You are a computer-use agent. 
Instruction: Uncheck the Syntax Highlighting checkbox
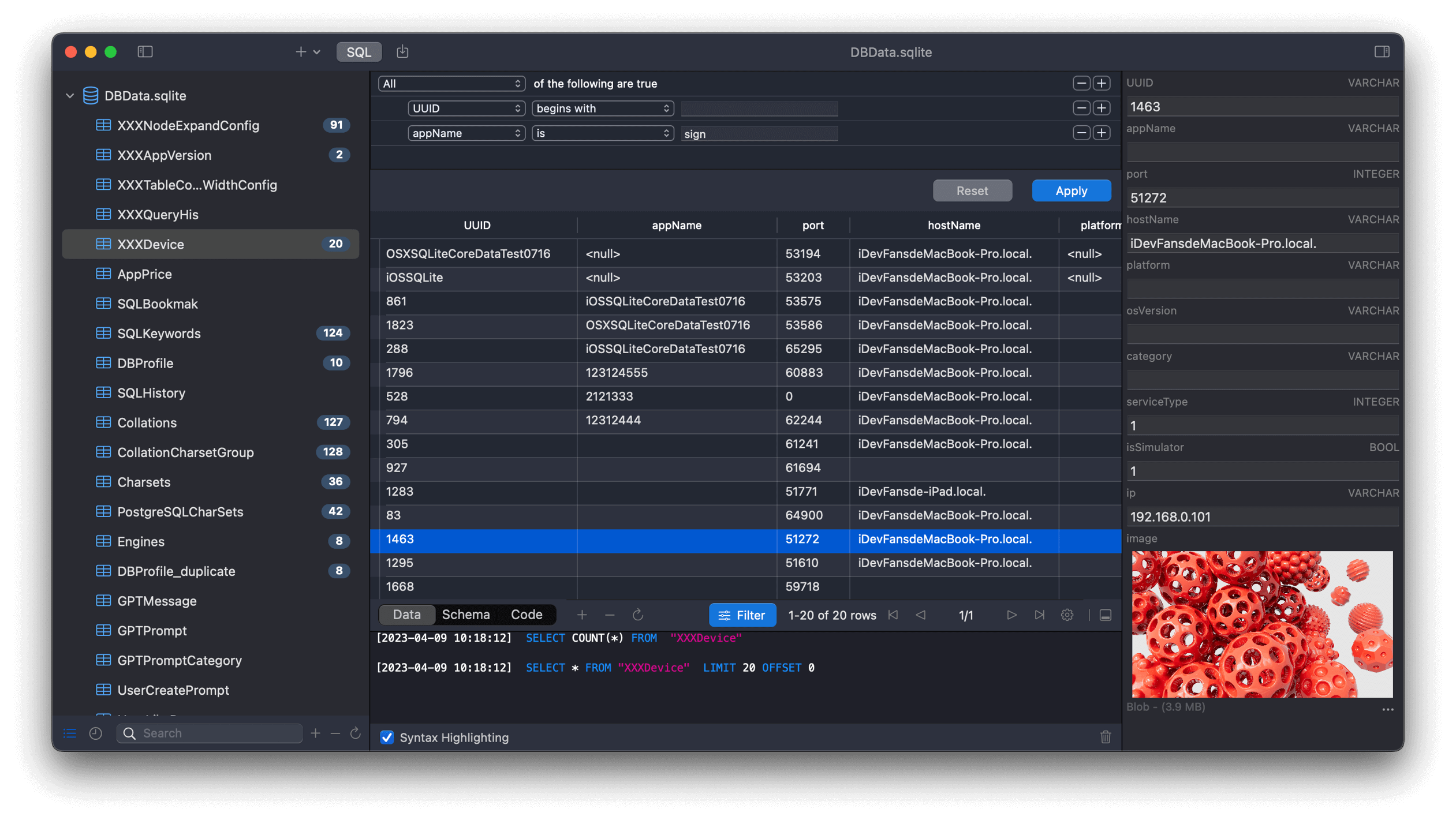[x=387, y=737]
